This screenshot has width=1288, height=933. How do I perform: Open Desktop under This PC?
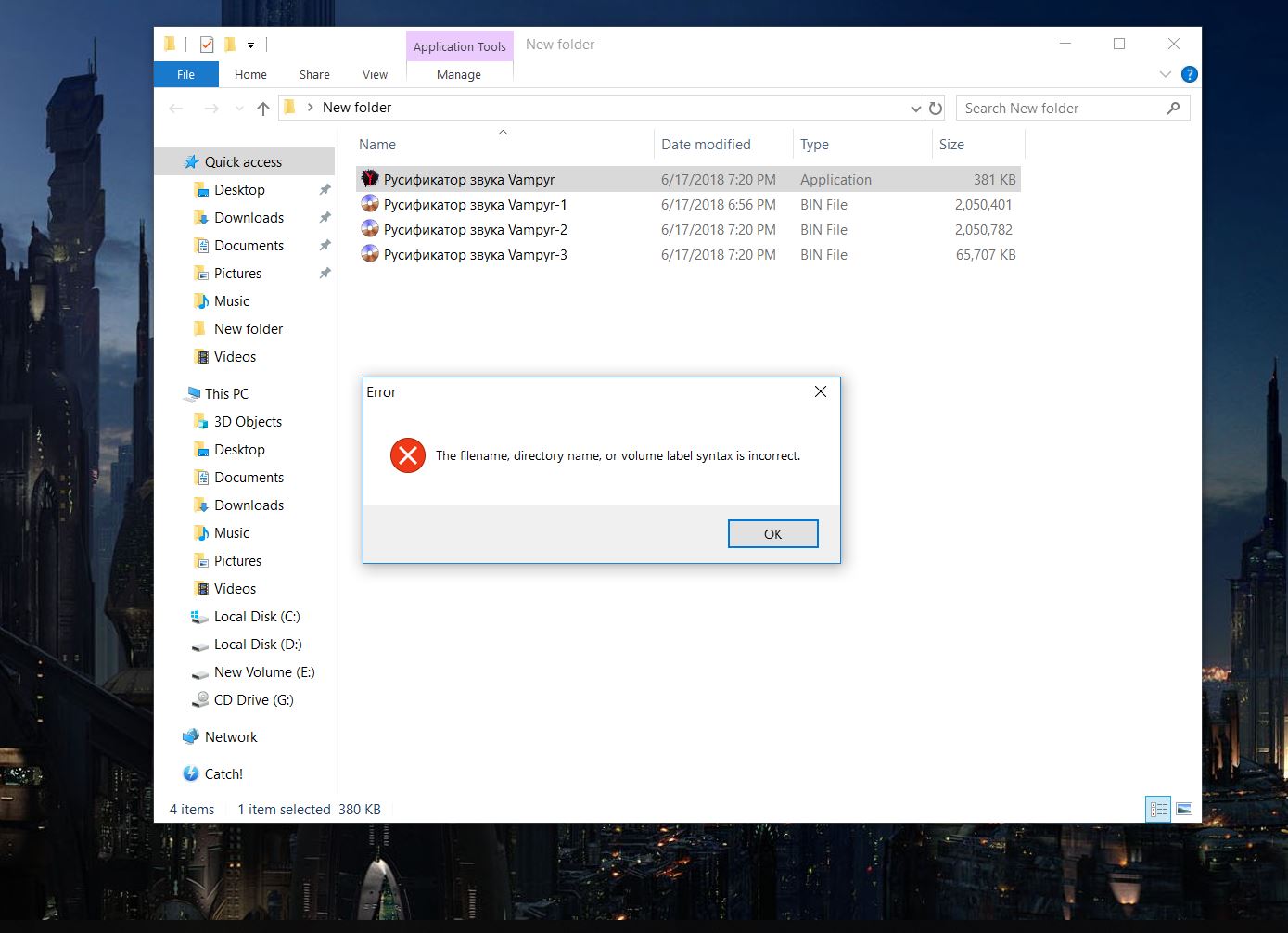click(x=239, y=449)
